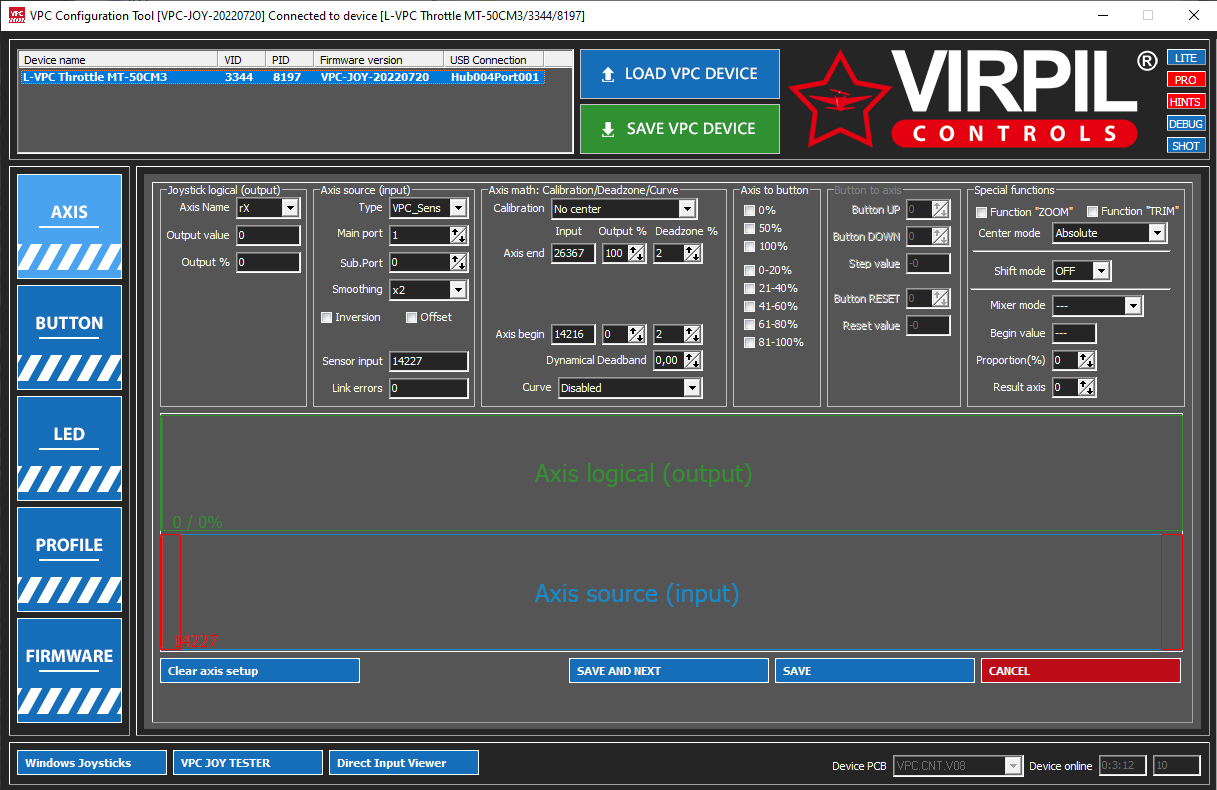
Task: Click the Sensor input field
Action: pyautogui.click(x=428, y=362)
